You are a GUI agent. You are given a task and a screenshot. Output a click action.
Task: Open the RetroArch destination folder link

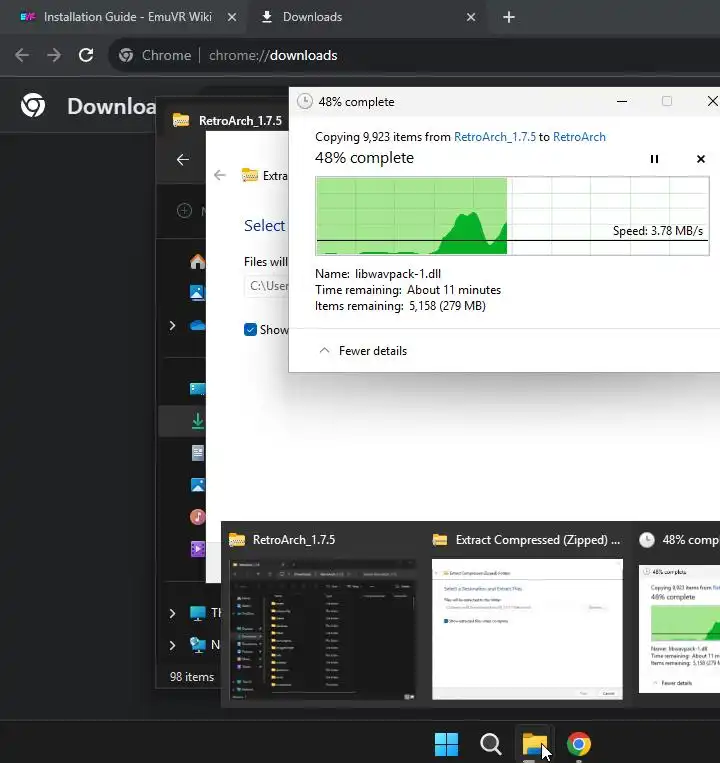tap(579, 137)
